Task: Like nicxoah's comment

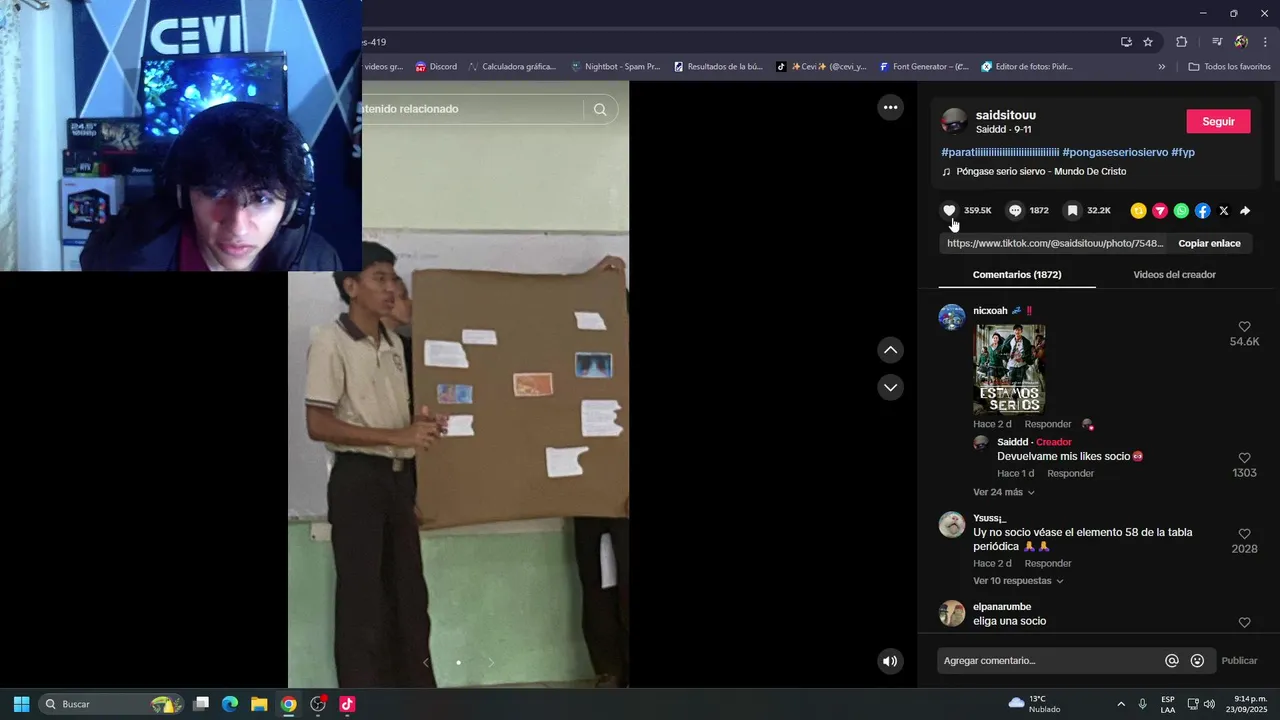Action: coord(1244,327)
